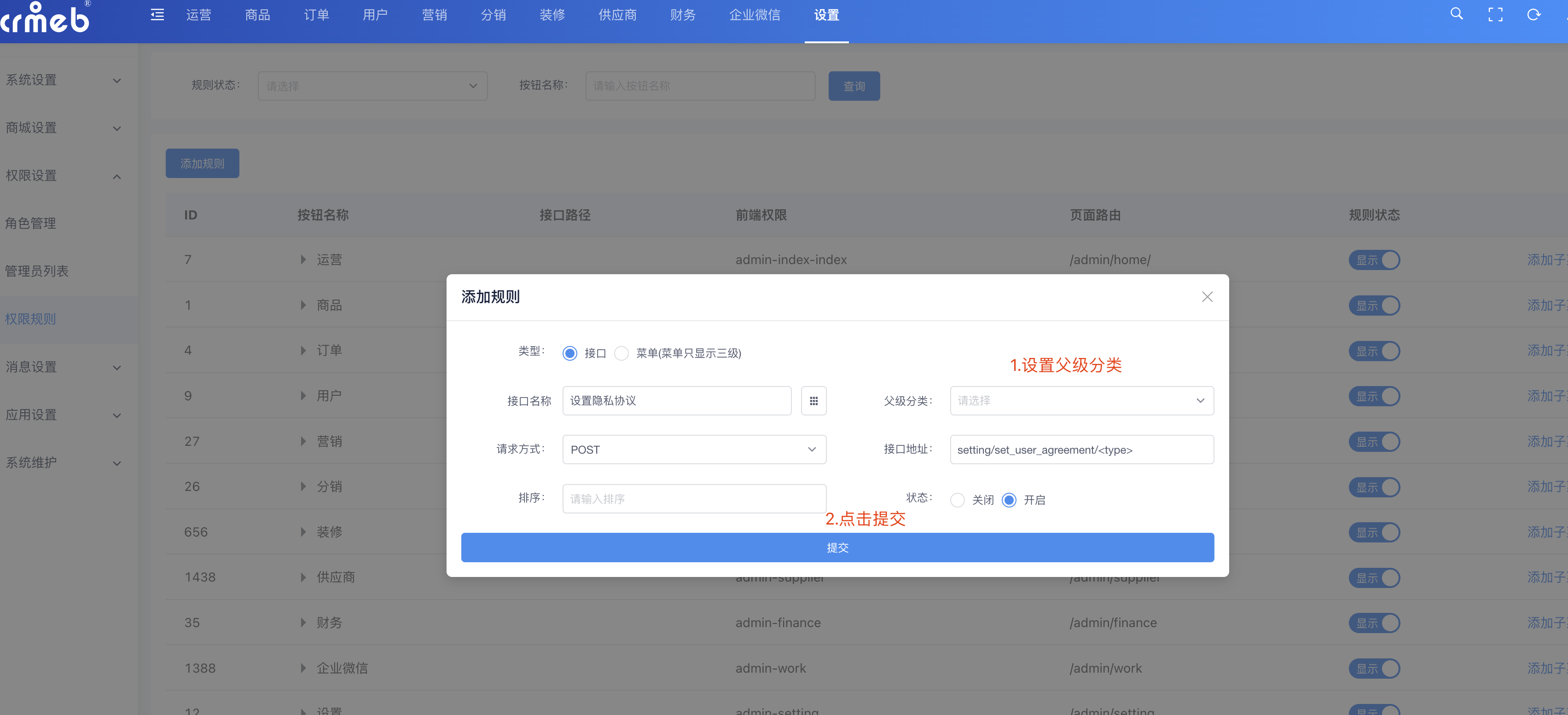Click 添加子 link in the 运营 row
The width and height of the screenshot is (1568, 715).
1547,260
